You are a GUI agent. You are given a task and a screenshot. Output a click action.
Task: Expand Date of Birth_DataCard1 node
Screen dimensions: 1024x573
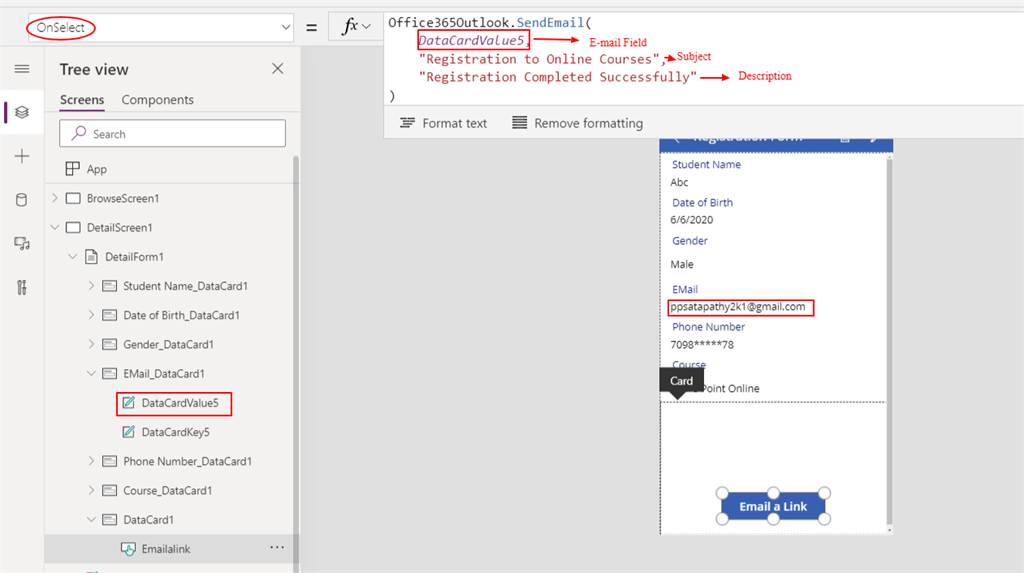pos(91,315)
